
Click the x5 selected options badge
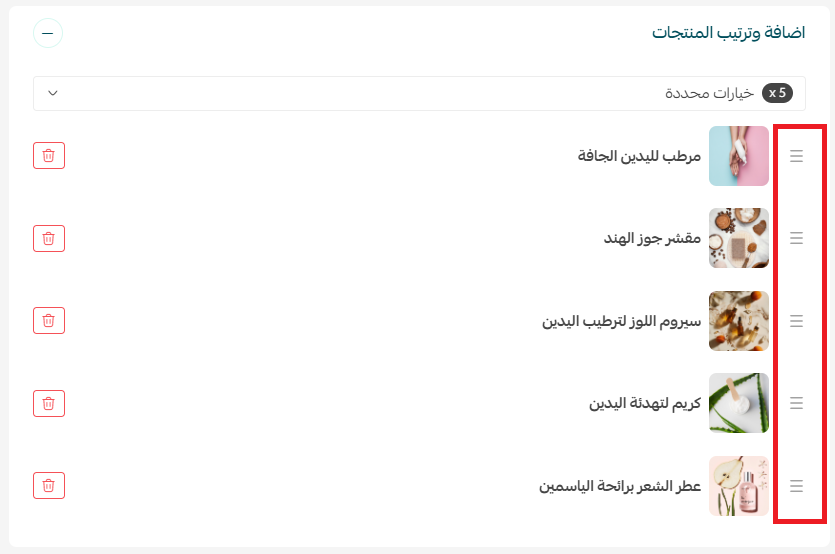coord(777,93)
